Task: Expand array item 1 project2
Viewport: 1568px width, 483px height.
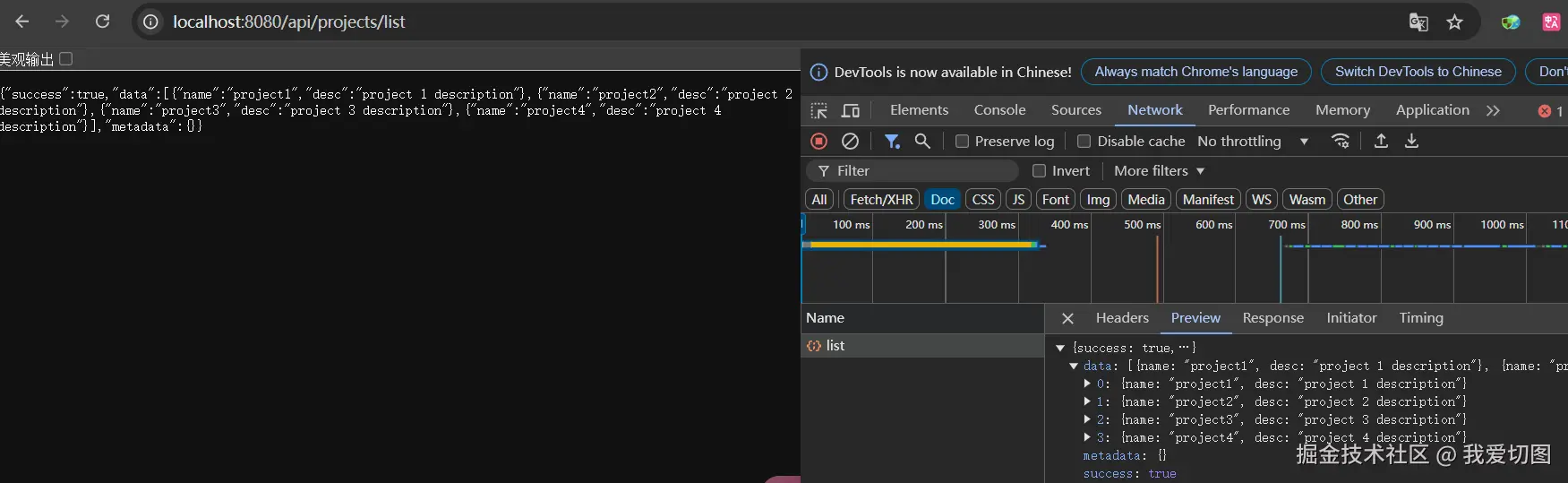Action: pyautogui.click(x=1087, y=401)
